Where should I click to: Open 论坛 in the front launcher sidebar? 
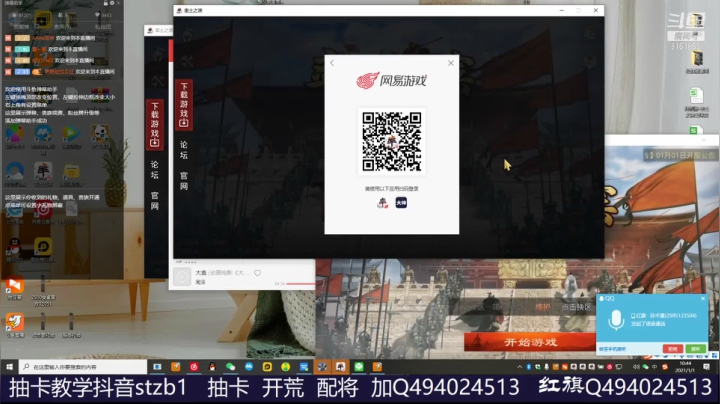(184, 150)
